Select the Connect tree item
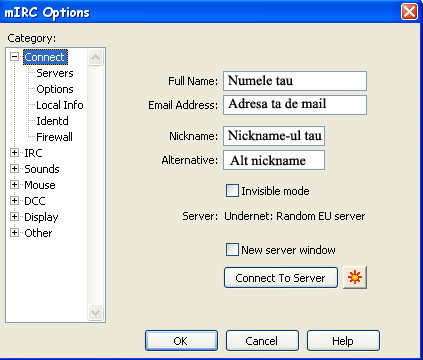Image resolution: width=423 pixels, height=360 pixels. click(45, 57)
